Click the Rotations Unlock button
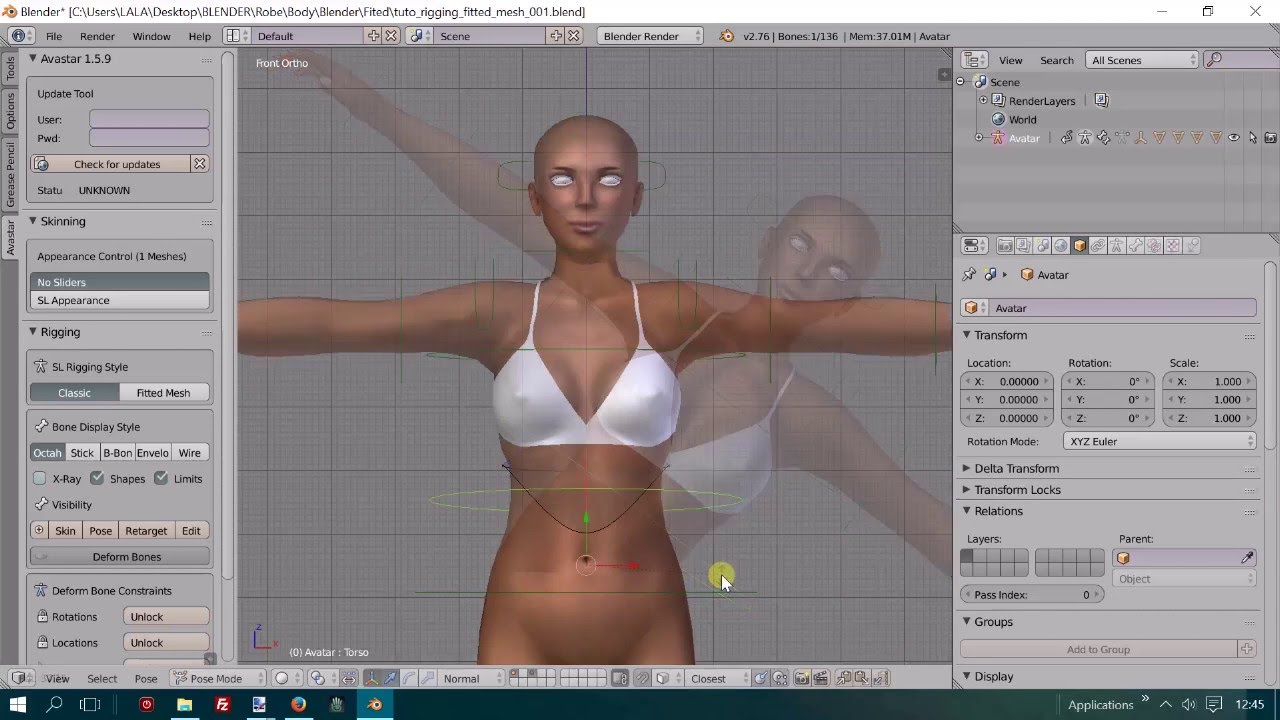 coord(166,617)
